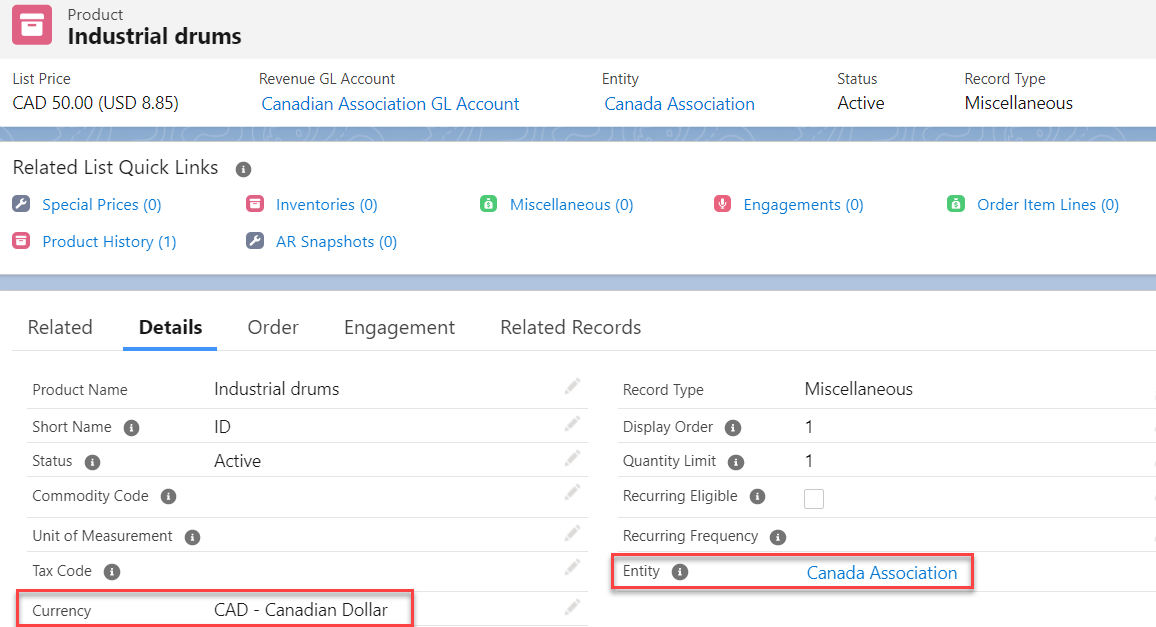Click info icon next to Recurring Frequency
1156x627 pixels.
pyautogui.click(x=778, y=537)
